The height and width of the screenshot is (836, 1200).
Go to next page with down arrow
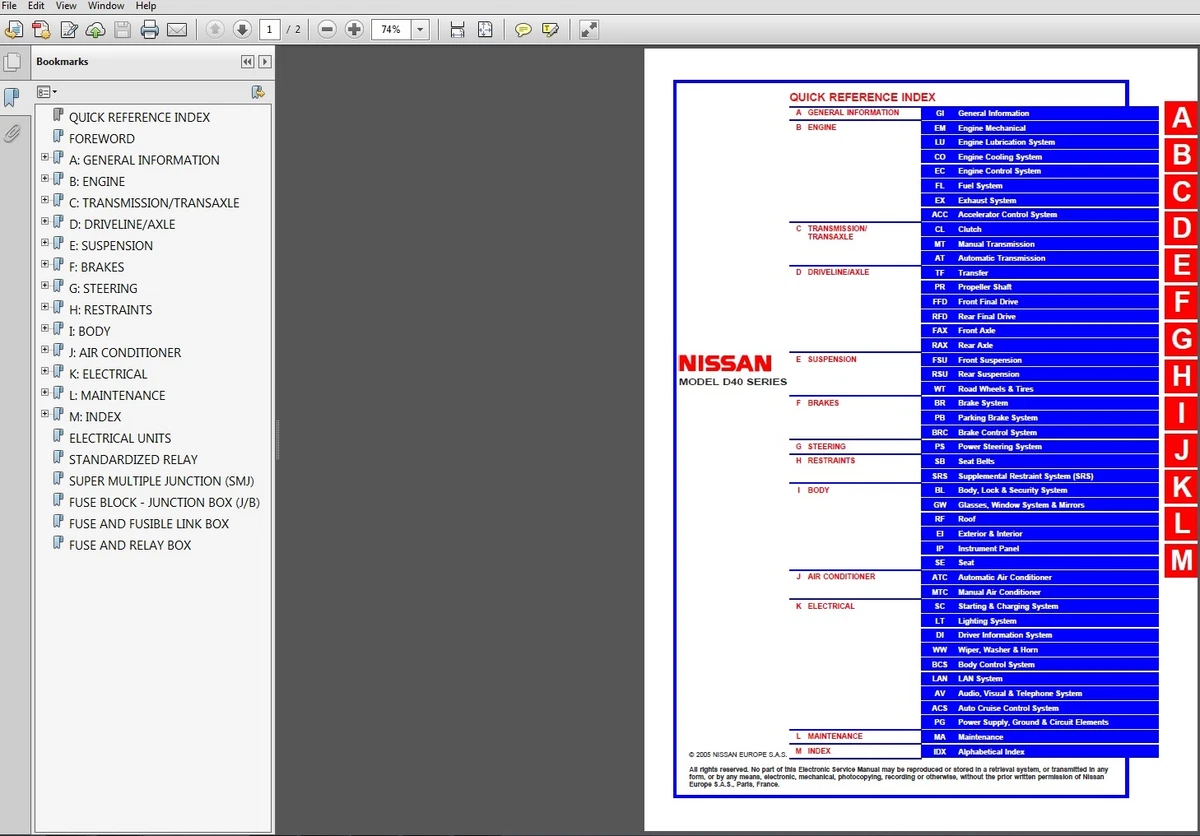tap(241, 30)
